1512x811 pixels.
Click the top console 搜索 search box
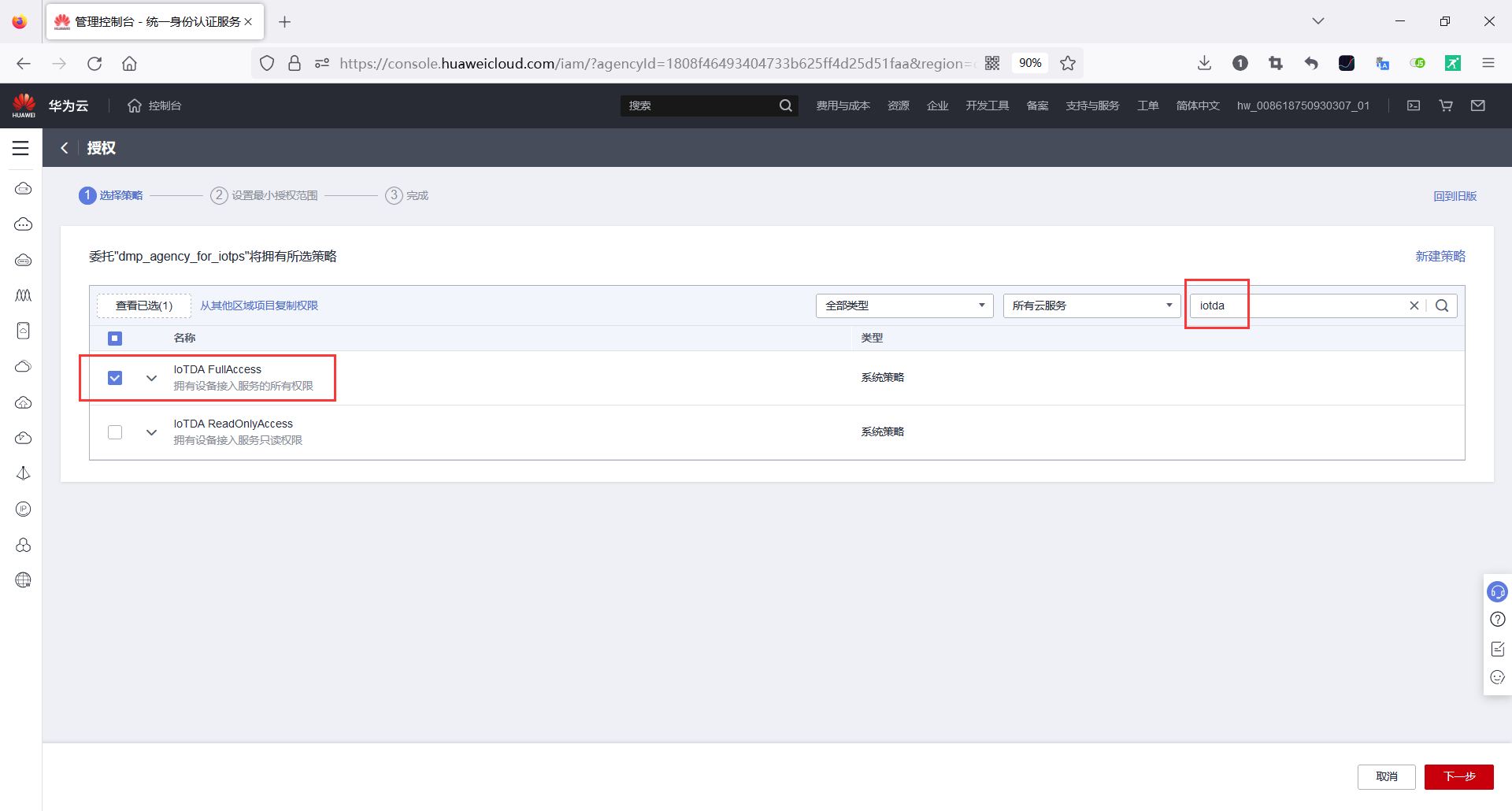click(699, 106)
